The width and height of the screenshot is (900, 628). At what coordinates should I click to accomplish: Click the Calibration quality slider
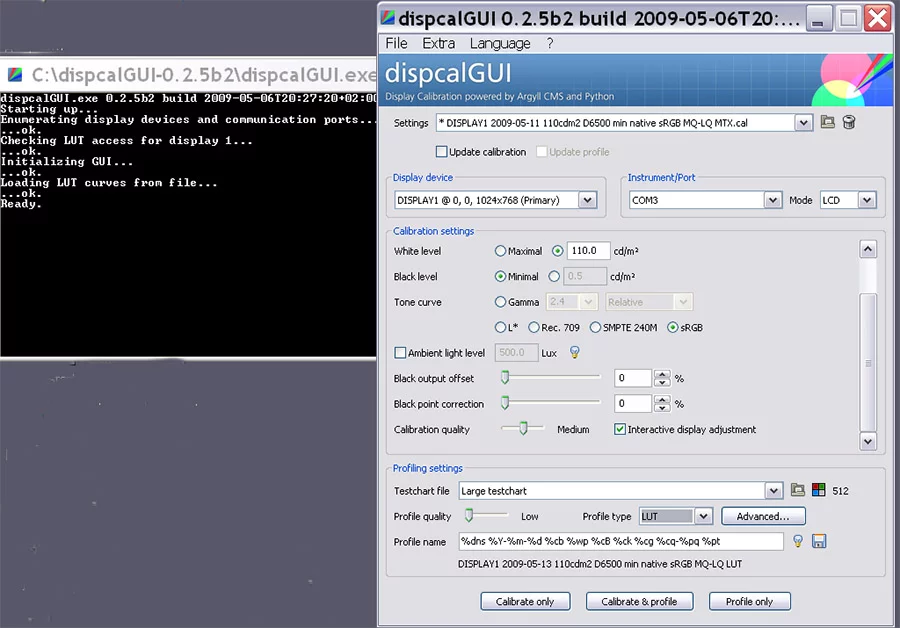(x=522, y=428)
